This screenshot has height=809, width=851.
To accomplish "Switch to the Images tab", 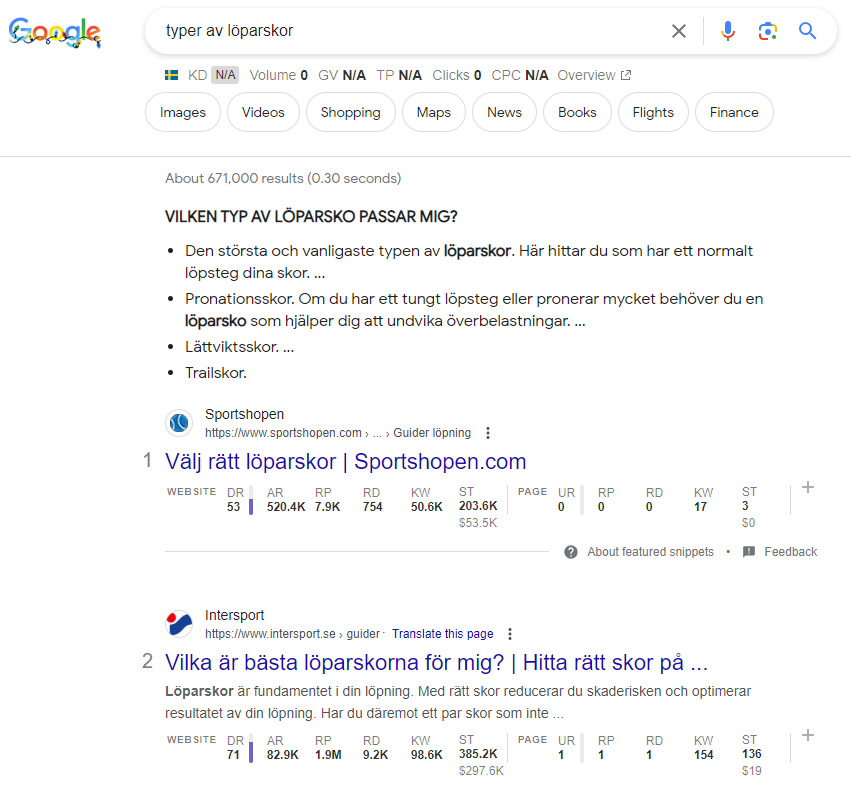I will (x=182, y=112).
